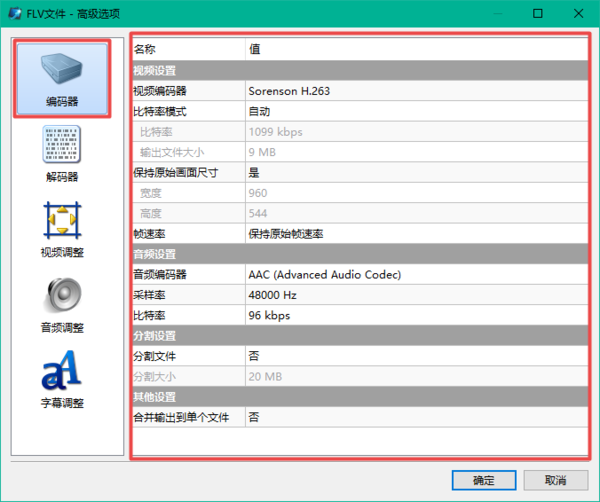Select the 编码器 encoder icon
The image size is (600, 502).
(62, 79)
